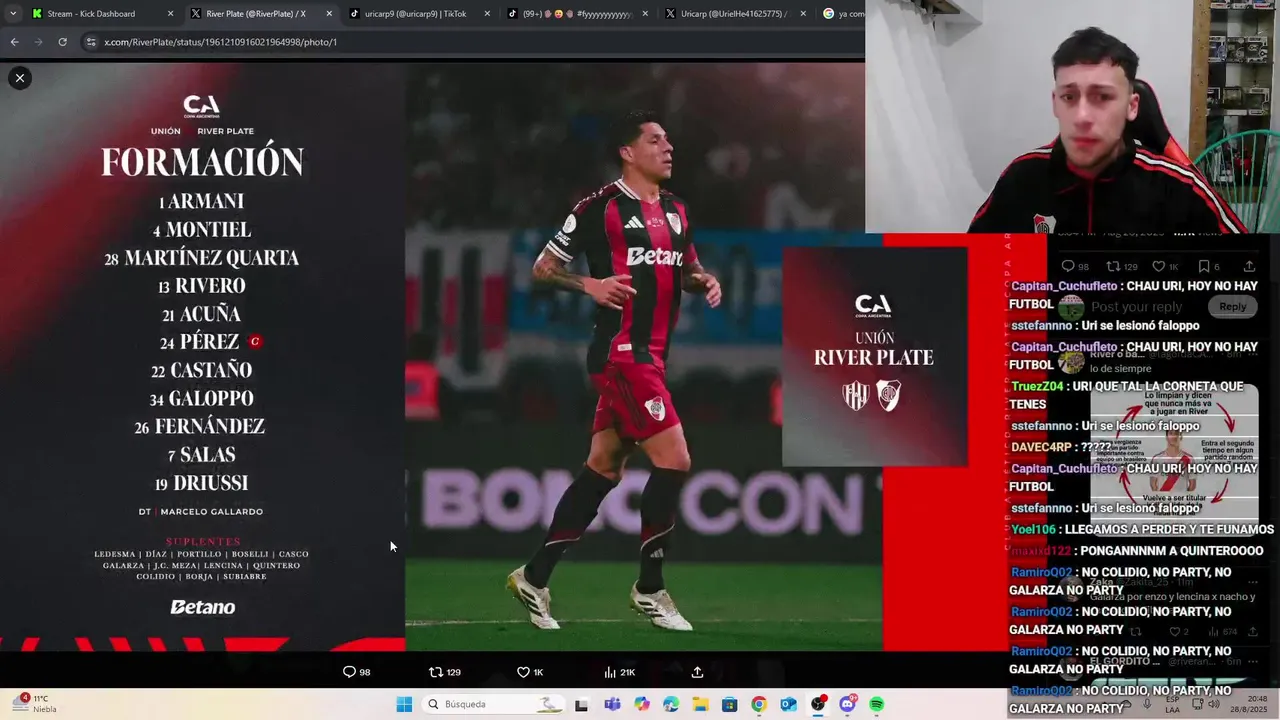Click the 'Post your reply' field
The image size is (1280, 720).
pyautogui.click(x=1136, y=307)
